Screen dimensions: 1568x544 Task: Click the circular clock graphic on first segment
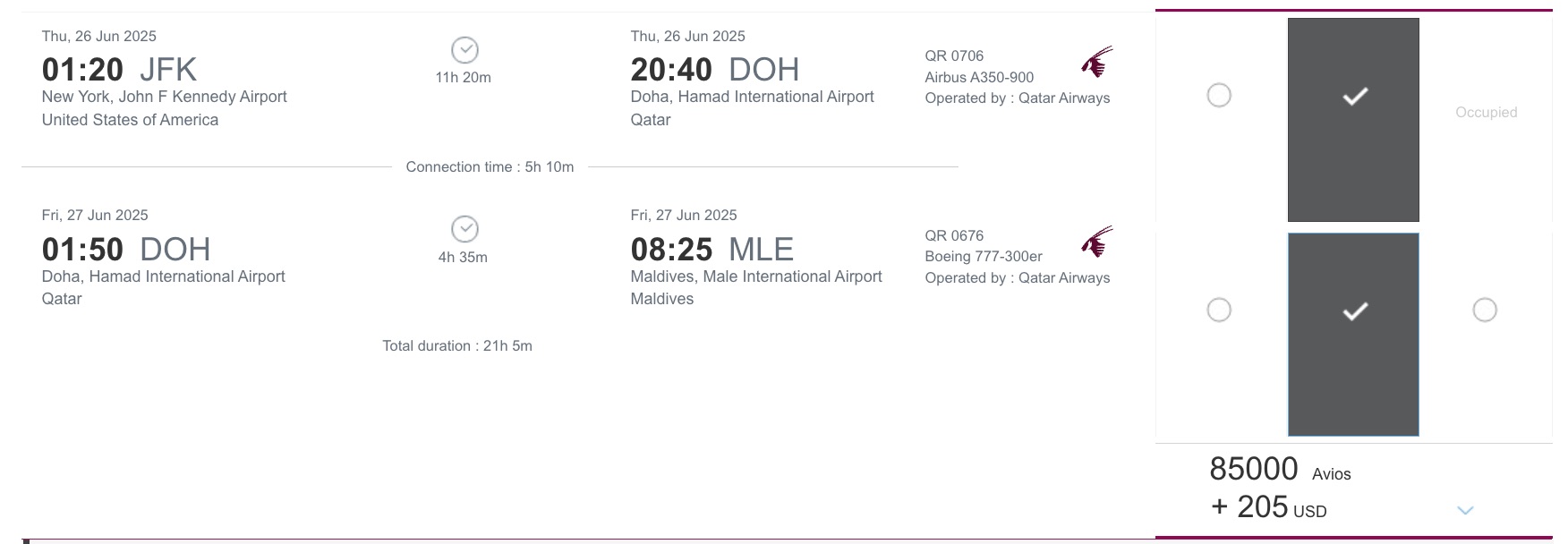[x=464, y=49]
